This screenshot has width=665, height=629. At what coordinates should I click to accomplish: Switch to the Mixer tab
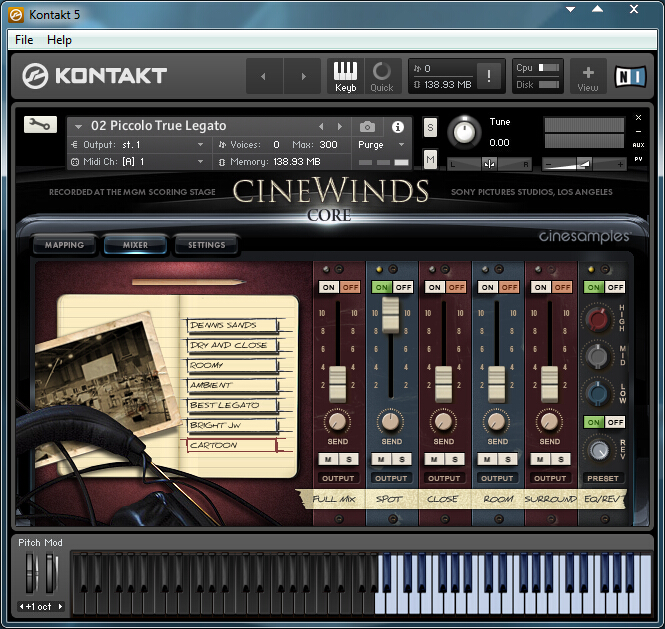135,245
